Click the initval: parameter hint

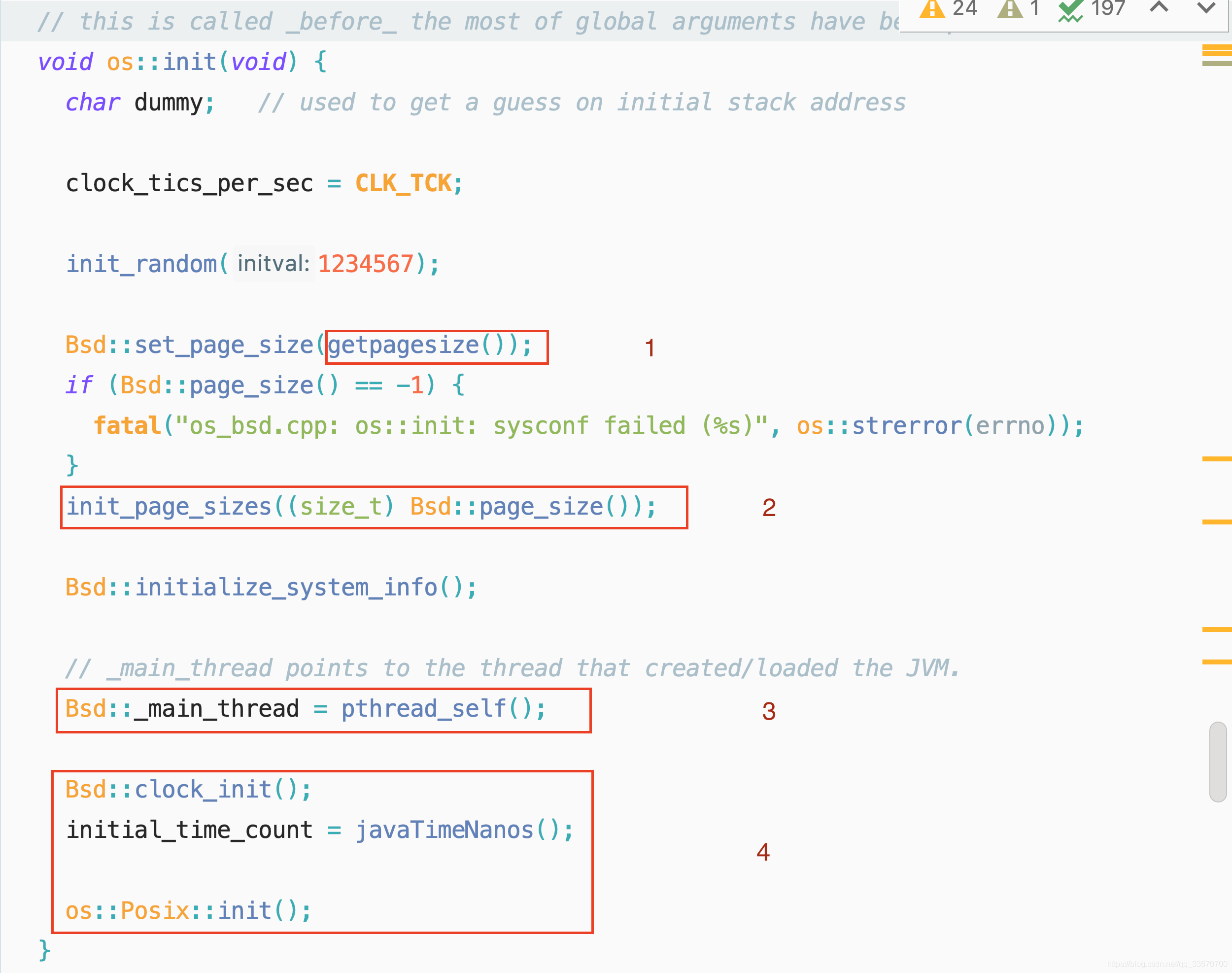[274, 264]
